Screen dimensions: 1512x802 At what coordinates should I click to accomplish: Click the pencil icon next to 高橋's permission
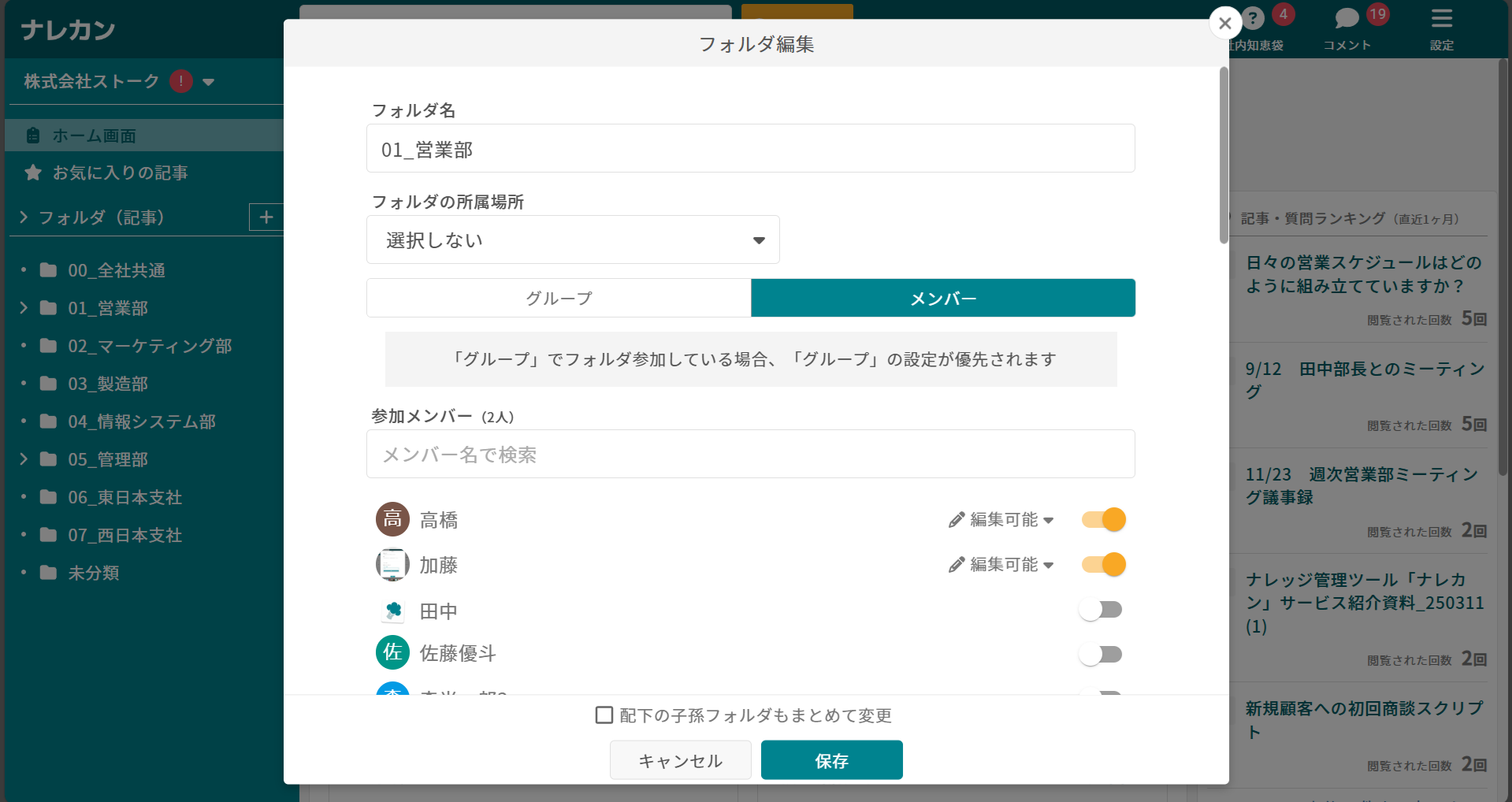[956, 519]
